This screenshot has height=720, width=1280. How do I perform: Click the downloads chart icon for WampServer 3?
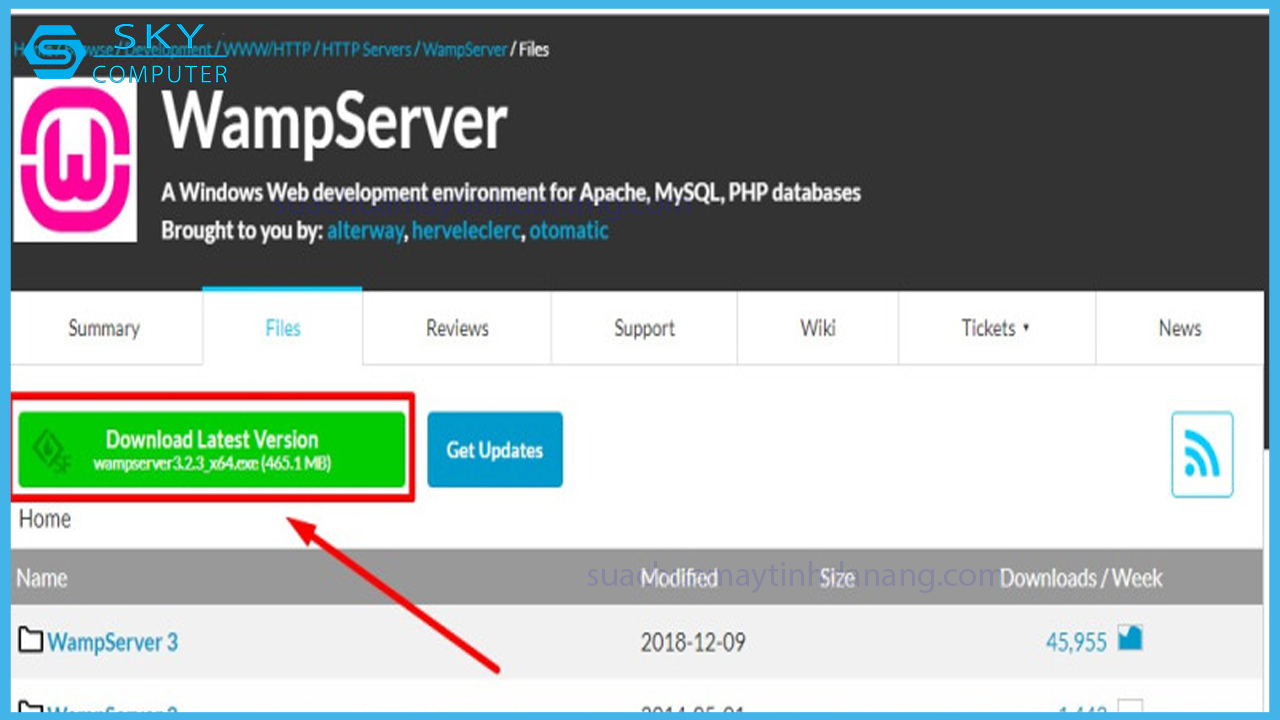pos(1130,639)
